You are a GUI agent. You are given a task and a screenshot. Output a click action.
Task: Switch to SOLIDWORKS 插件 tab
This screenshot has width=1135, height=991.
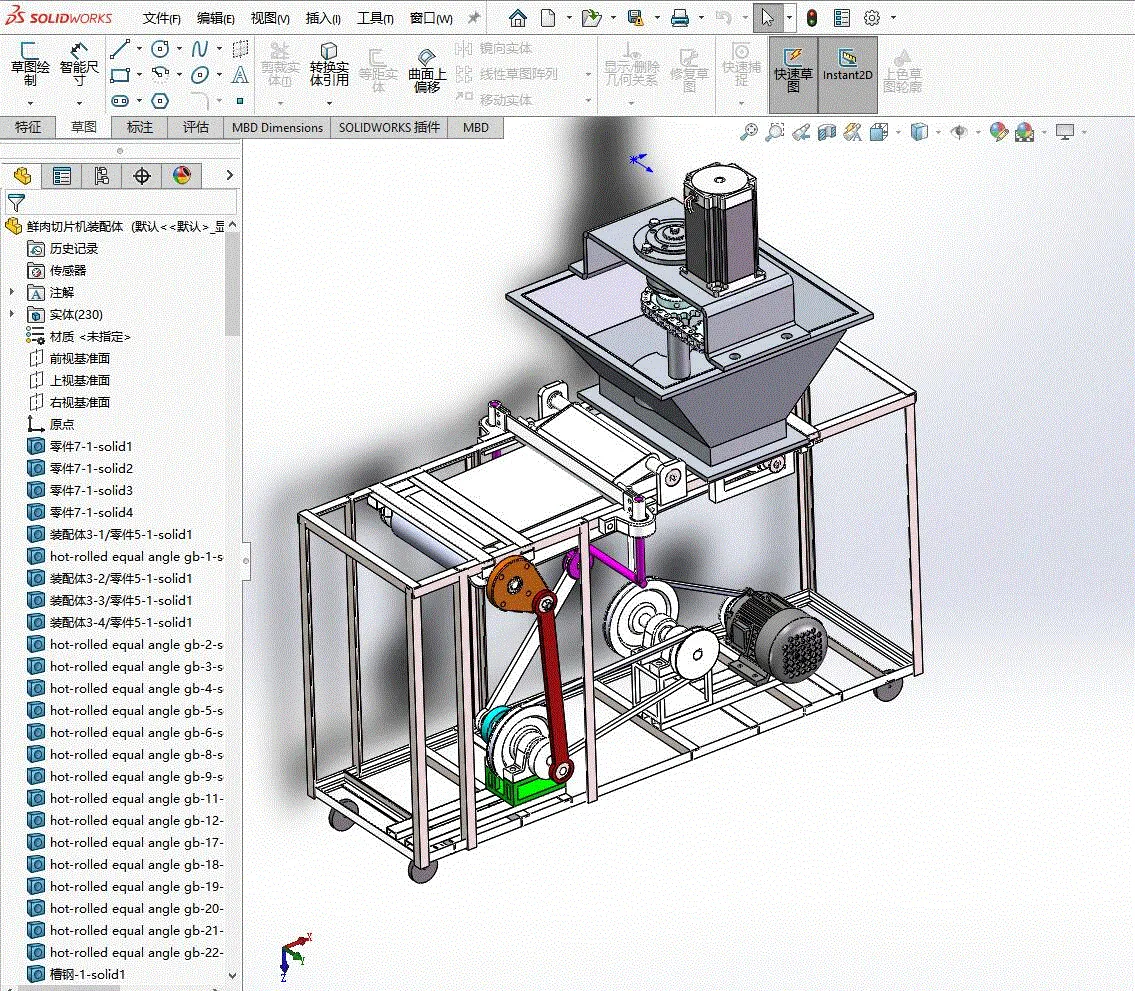389,127
